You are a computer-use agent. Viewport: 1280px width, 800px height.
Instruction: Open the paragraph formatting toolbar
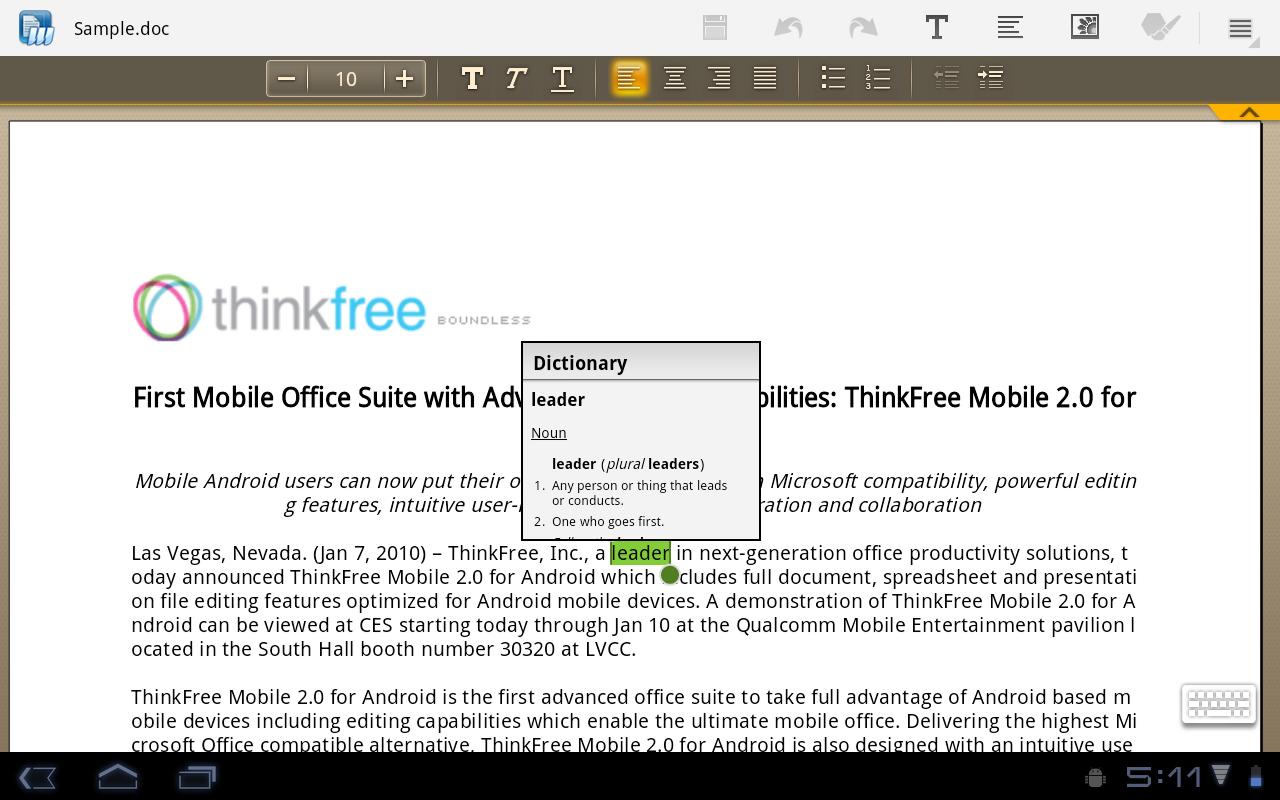point(1010,27)
